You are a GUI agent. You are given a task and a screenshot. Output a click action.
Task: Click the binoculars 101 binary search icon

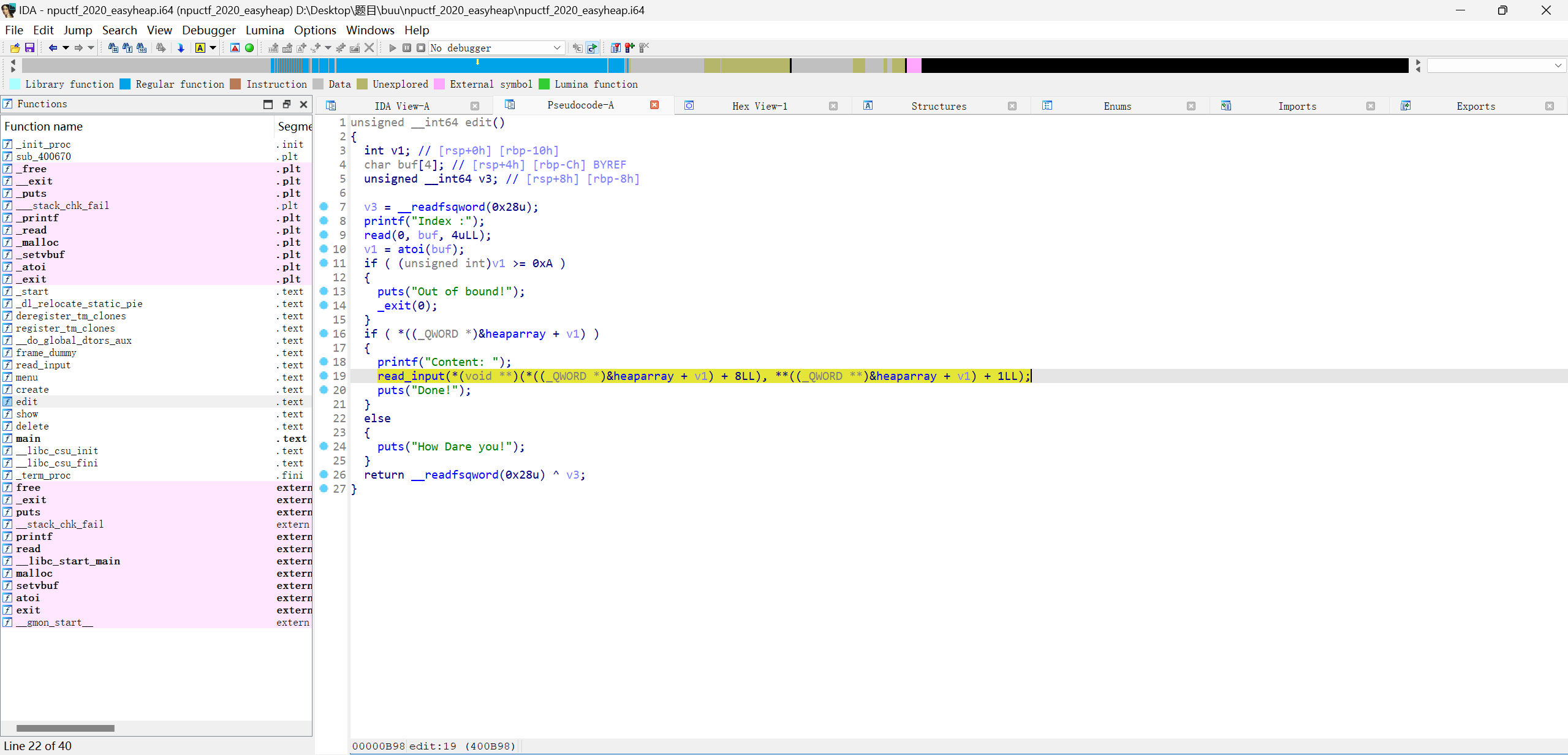coord(142,48)
